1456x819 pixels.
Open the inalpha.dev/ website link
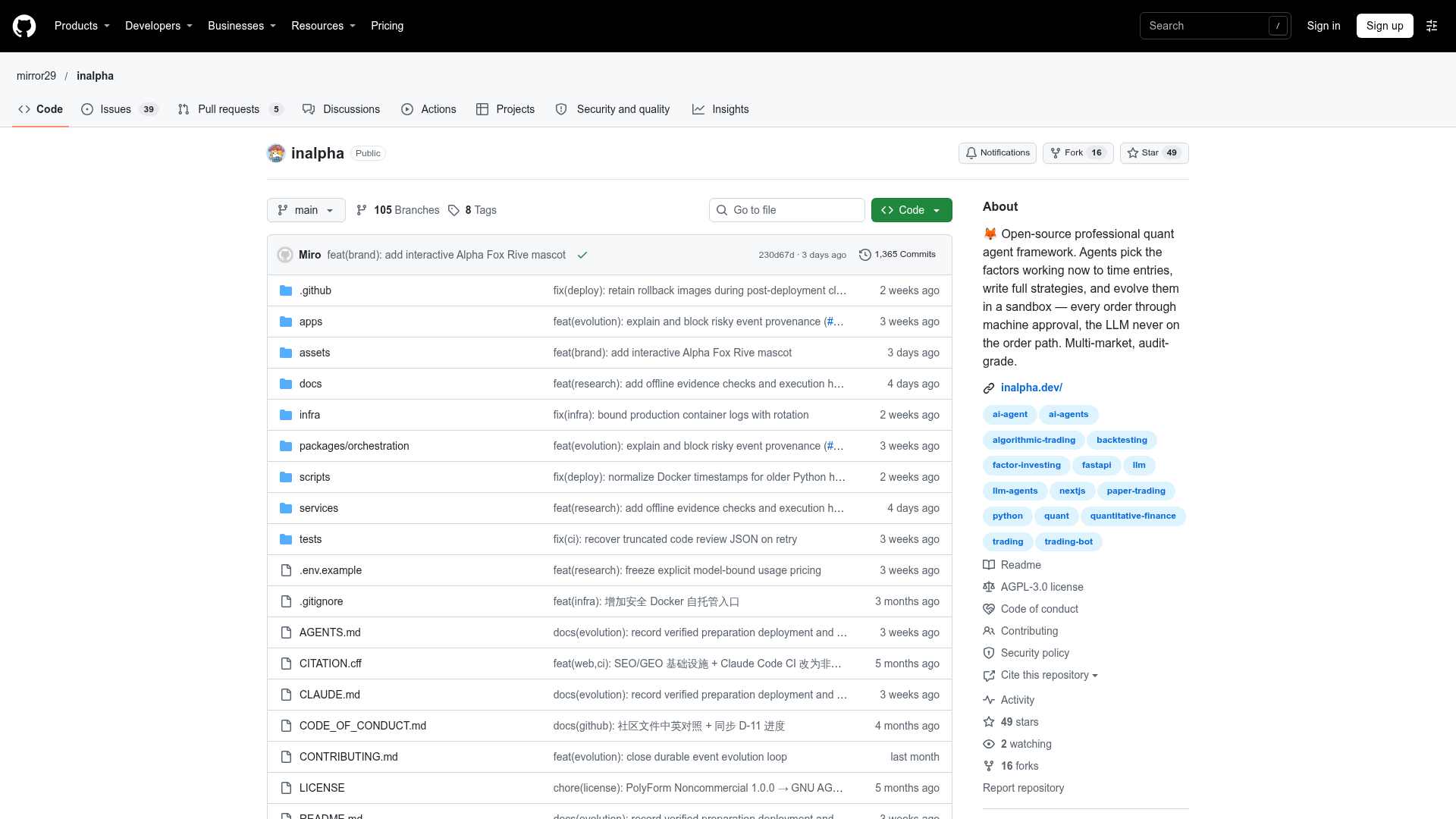(1031, 388)
